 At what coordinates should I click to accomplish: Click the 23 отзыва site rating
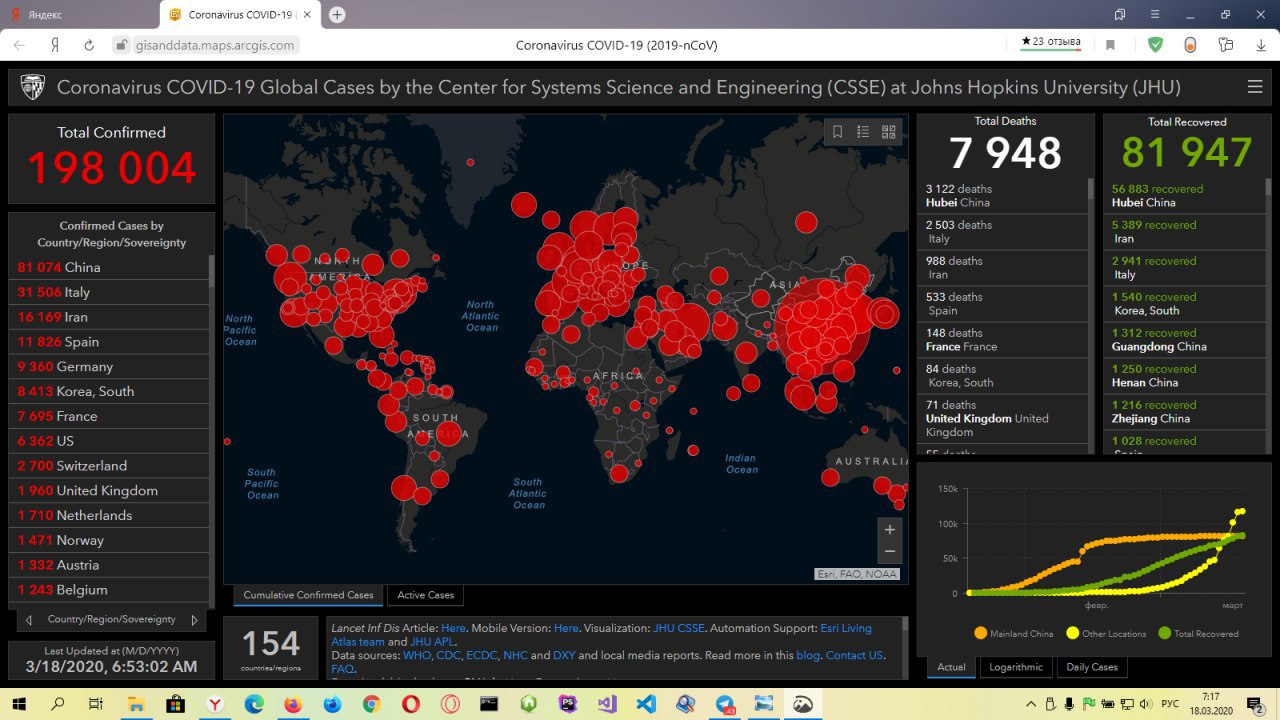click(x=1050, y=42)
